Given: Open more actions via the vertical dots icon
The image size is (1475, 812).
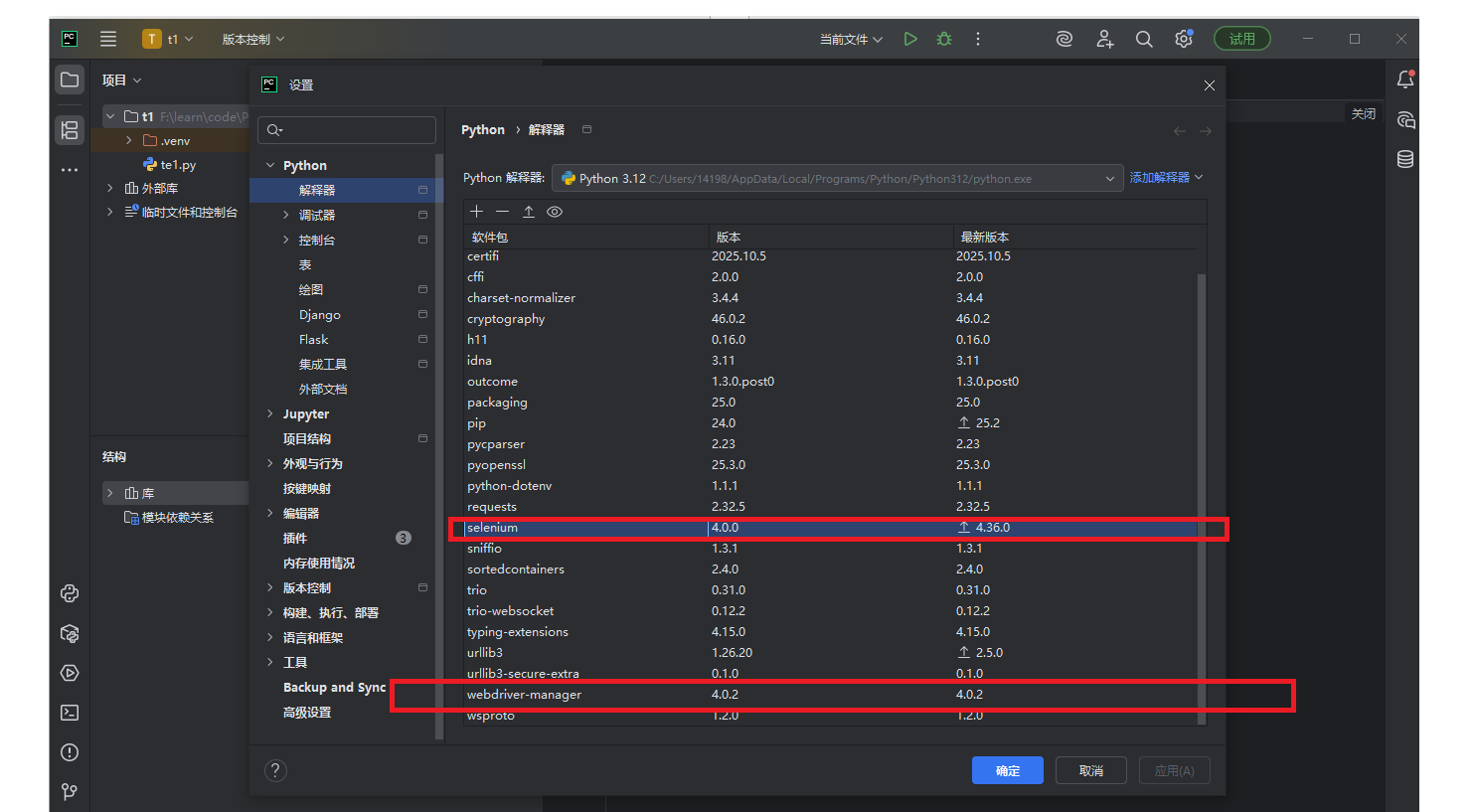Looking at the screenshot, I should (978, 39).
